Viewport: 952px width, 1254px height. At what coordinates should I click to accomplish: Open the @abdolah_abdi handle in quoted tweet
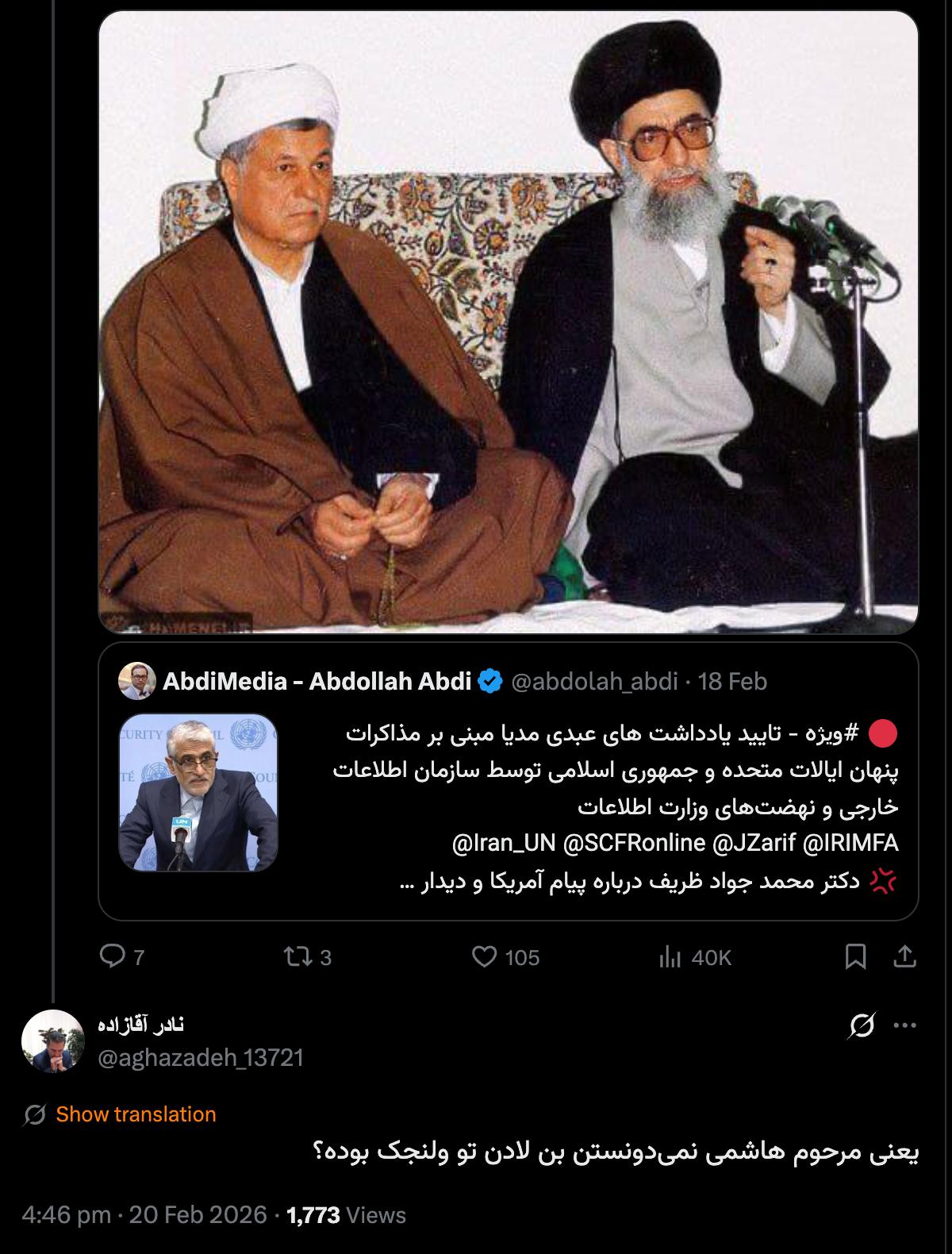pyautogui.click(x=594, y=681)
